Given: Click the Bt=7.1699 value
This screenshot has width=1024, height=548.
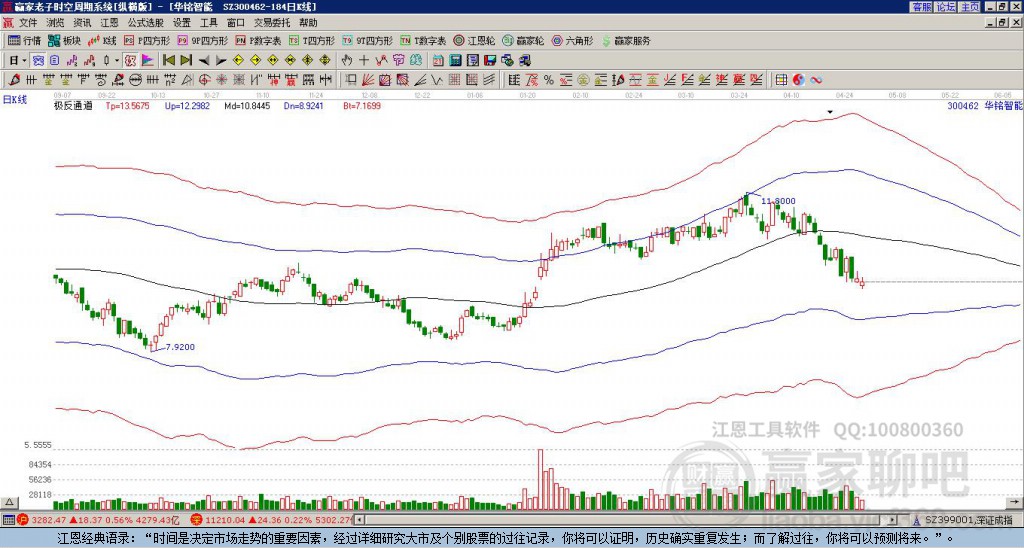Looking at the screenshot, I should [x=362, y=105].
